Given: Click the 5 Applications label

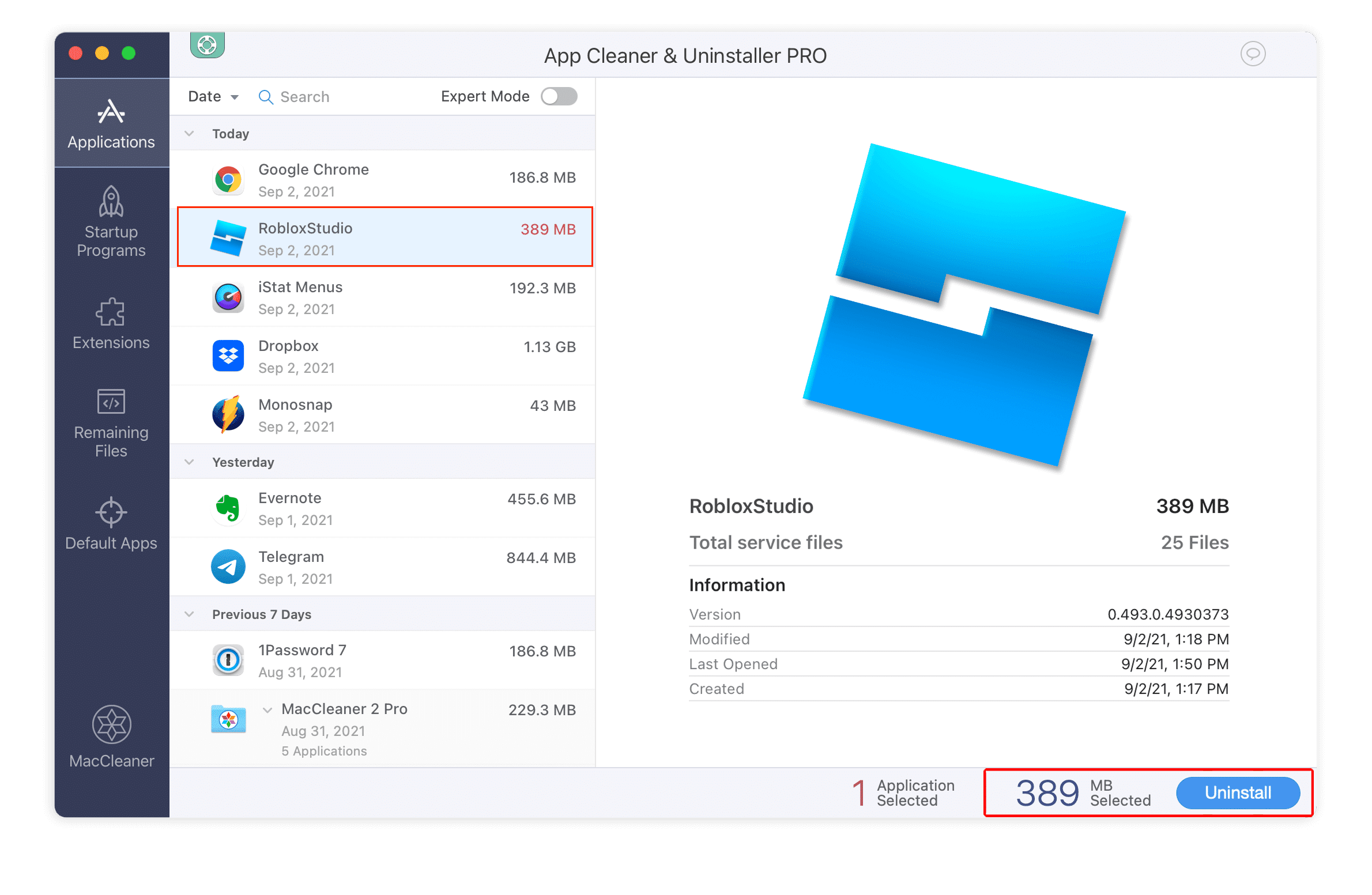Looking at the screenshot, I should tap(324, 751).
